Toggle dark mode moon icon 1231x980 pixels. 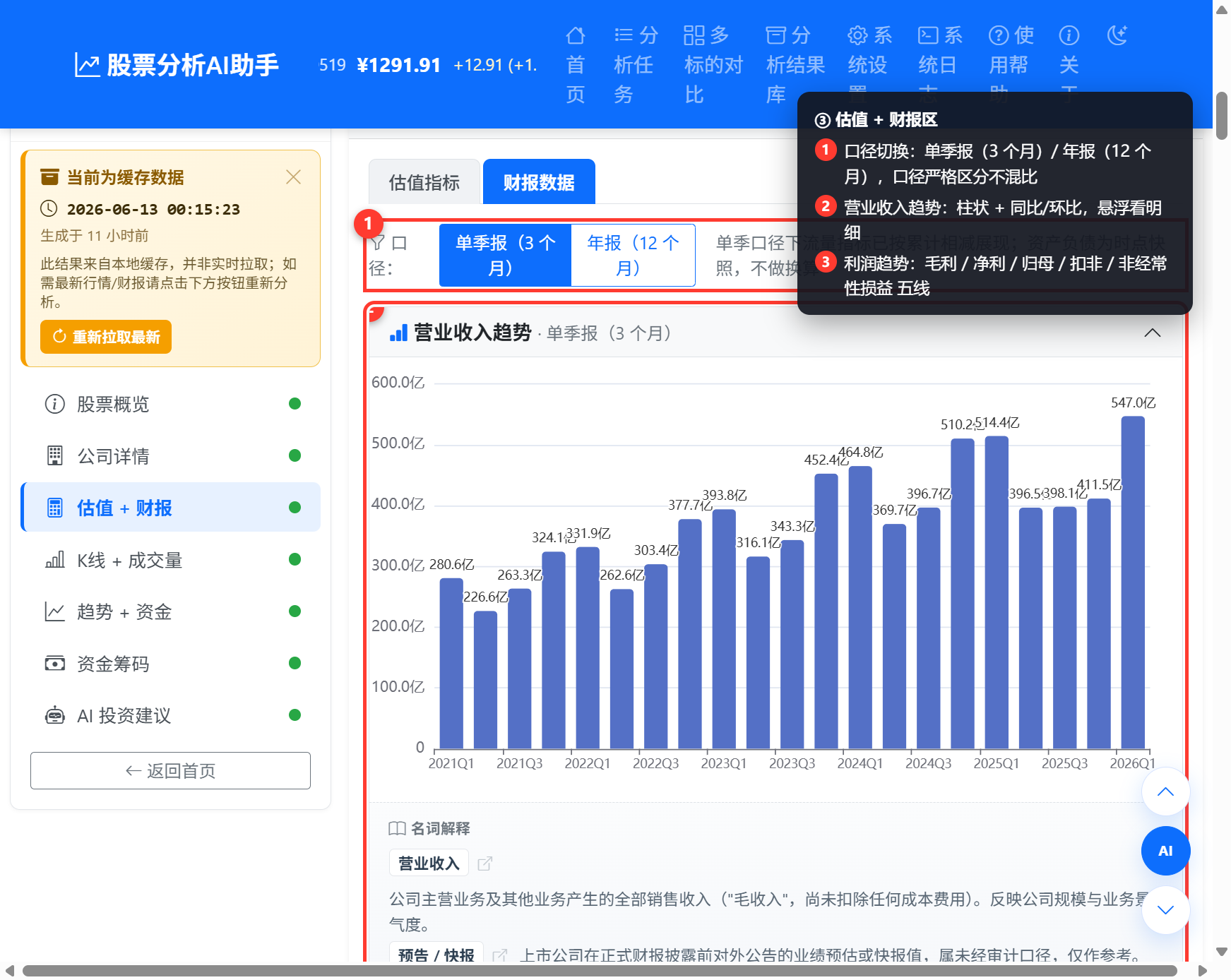[x=1117, y=35]
